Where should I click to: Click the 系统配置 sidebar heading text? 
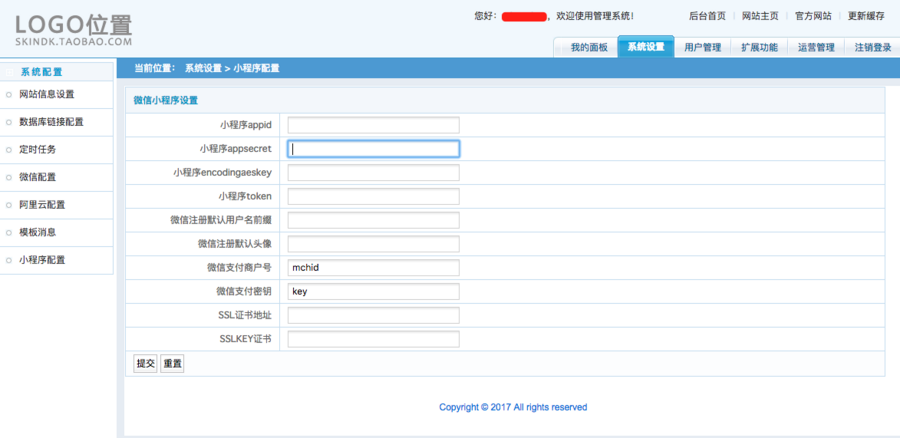[x=41, y=72]
